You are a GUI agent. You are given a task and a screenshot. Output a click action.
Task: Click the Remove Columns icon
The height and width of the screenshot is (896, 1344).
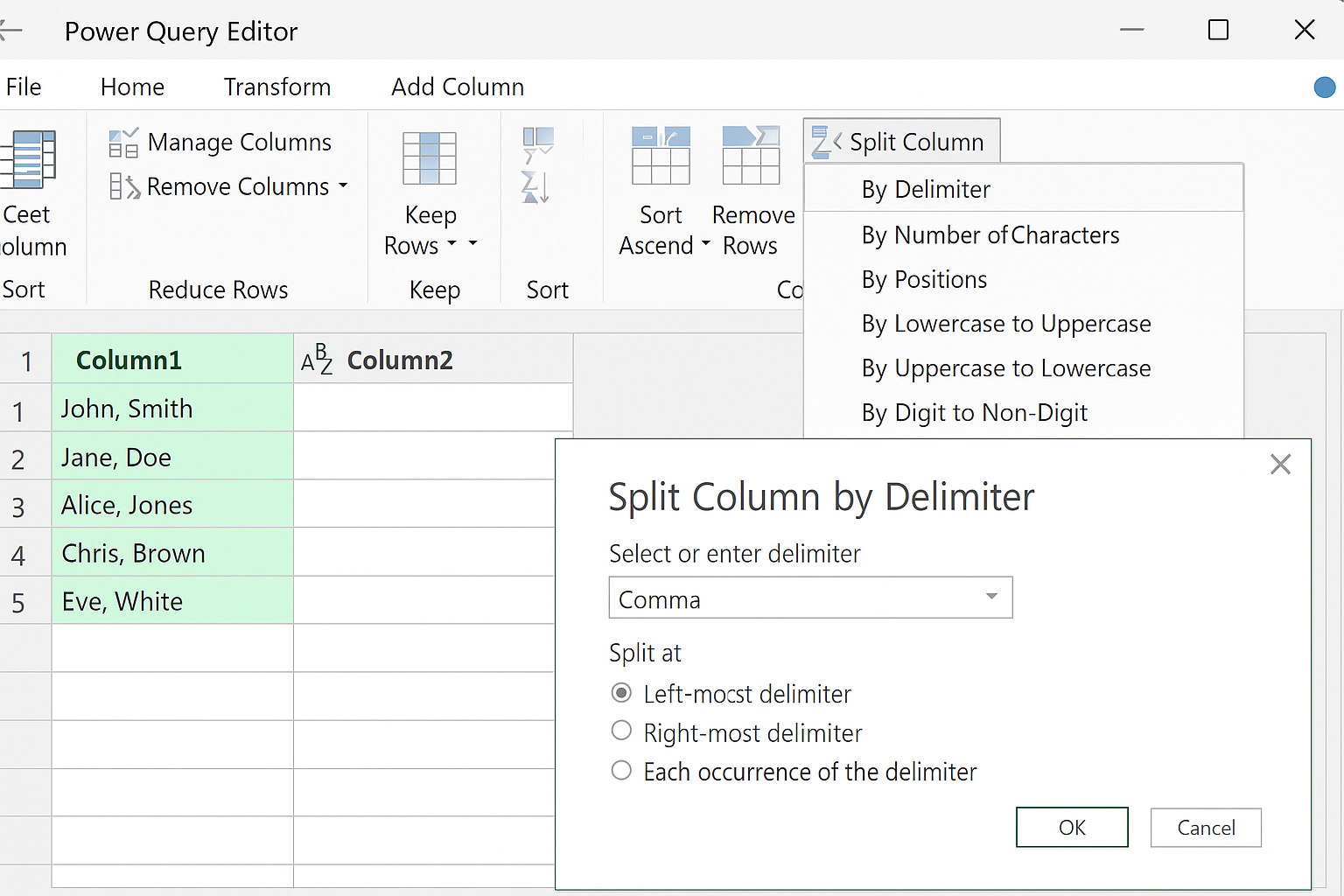coord(124,186)
